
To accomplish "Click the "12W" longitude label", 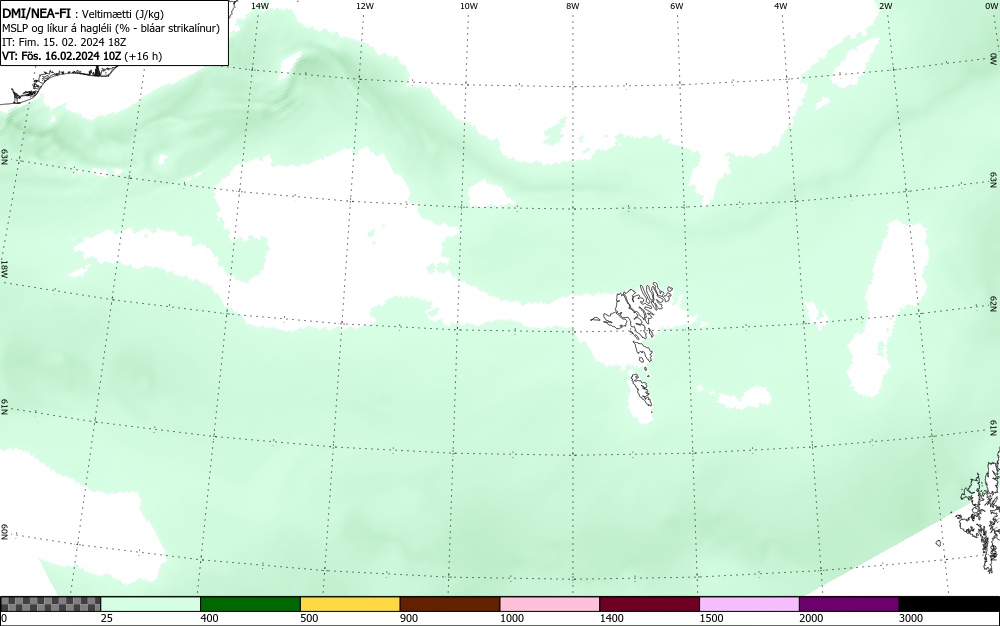I will coord(364,6).
